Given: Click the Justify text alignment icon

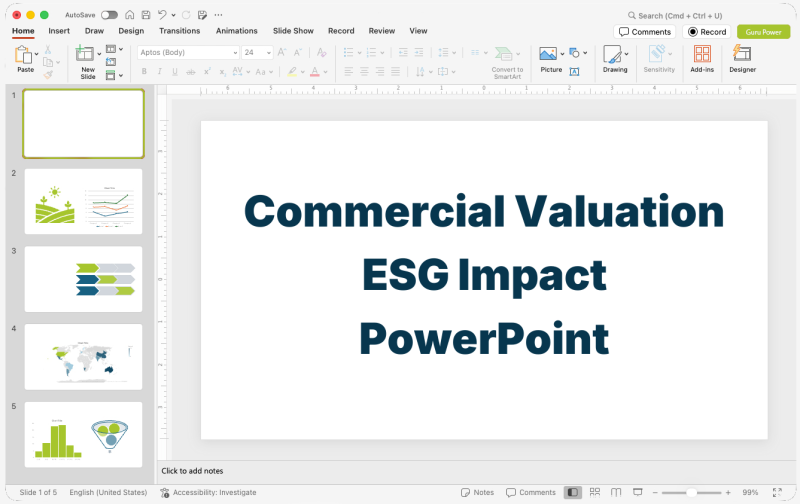Looking at the screenshot, I should coord(395,71).
